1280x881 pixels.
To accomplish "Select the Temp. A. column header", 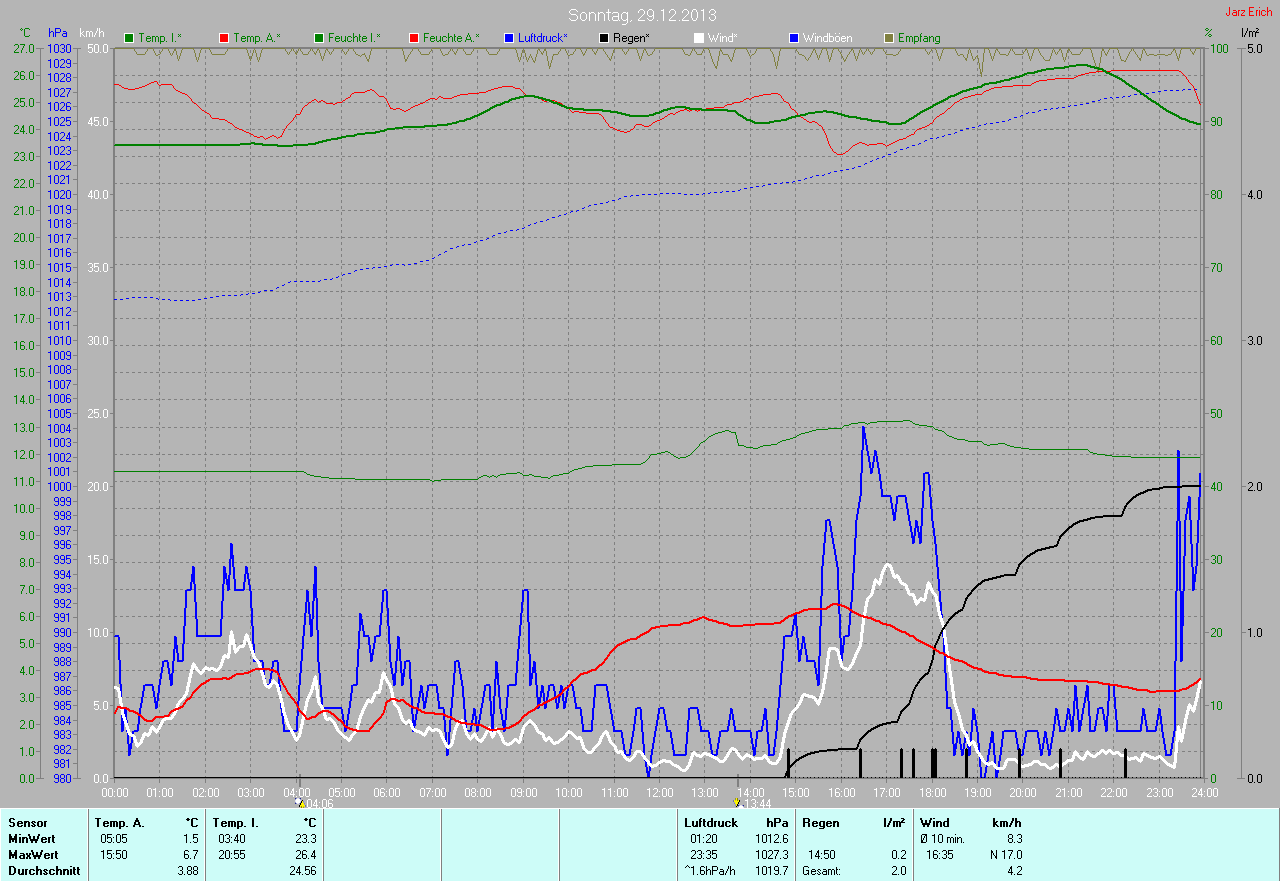I will coord(119,823).
